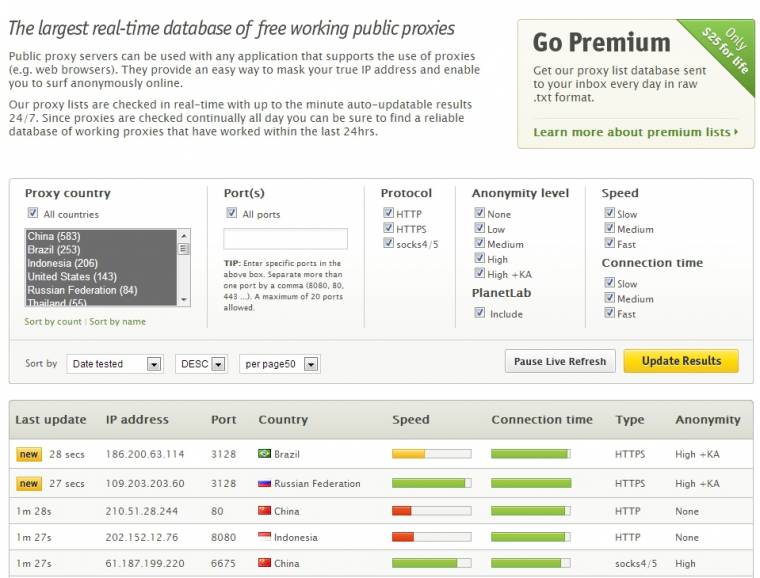The height and width of the screenshot is (578, 760).
Task: Uncheck the High +KA anonymity checkbox
Action: [x=479, y=273]
